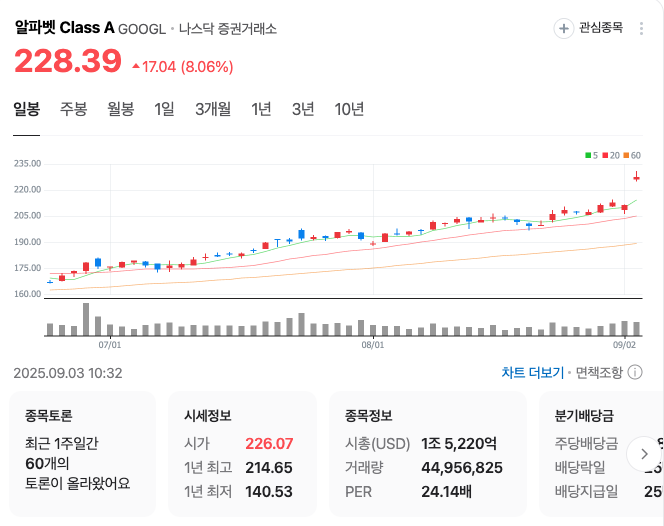Click the latest candlestick near 09/02
Screen dimensions: 664x526
636,177
